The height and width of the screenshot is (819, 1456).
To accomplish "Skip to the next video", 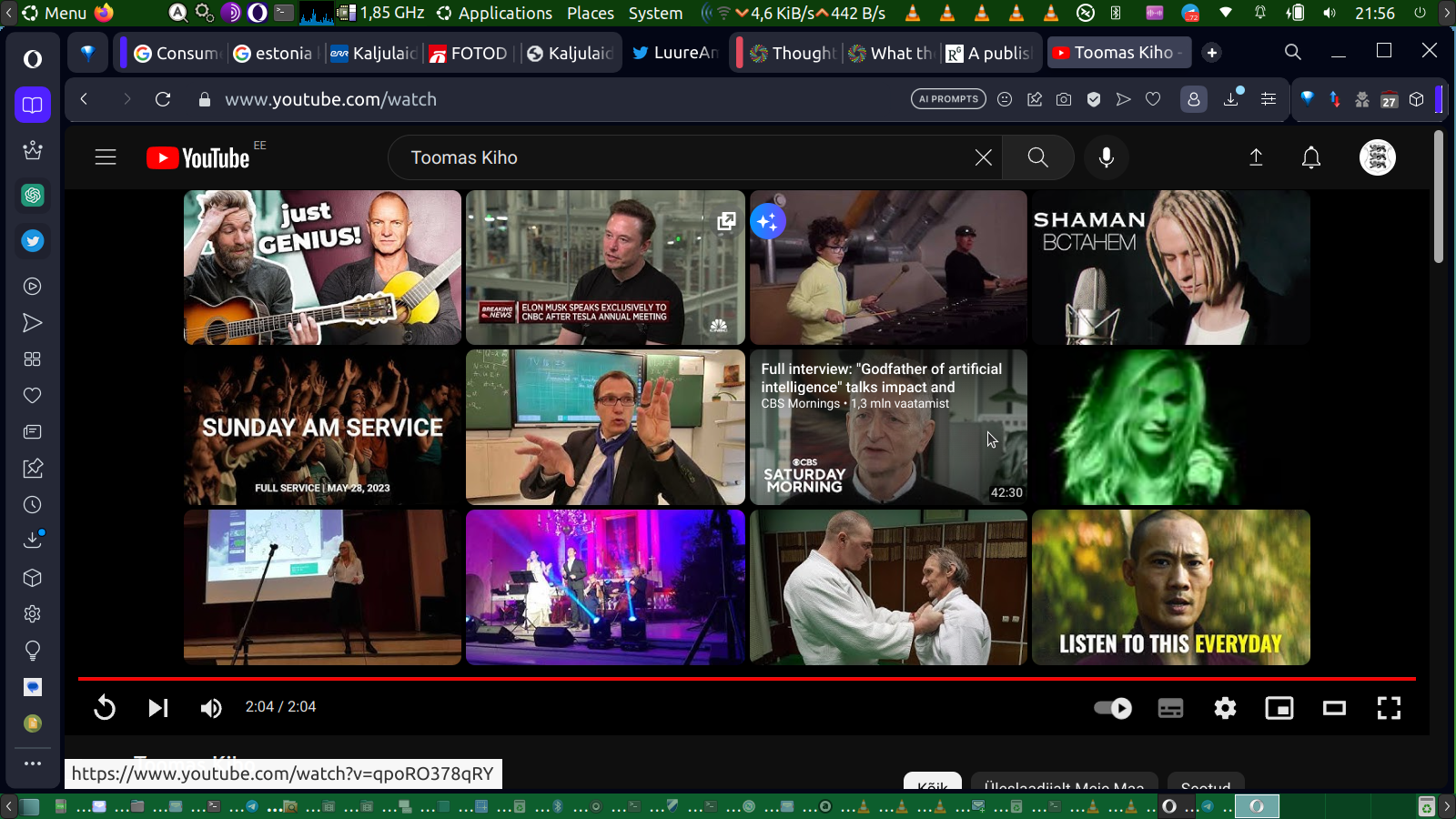I will [x=158, y=707].
